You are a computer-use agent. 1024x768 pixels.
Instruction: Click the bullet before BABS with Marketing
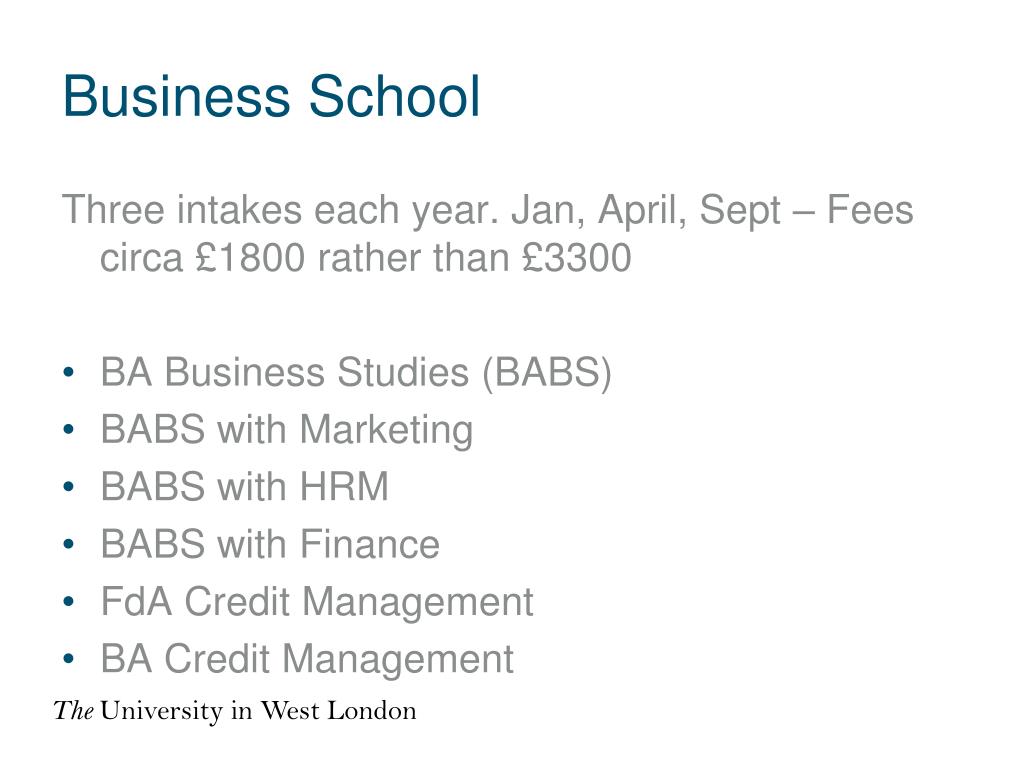[x=69, y=430]
